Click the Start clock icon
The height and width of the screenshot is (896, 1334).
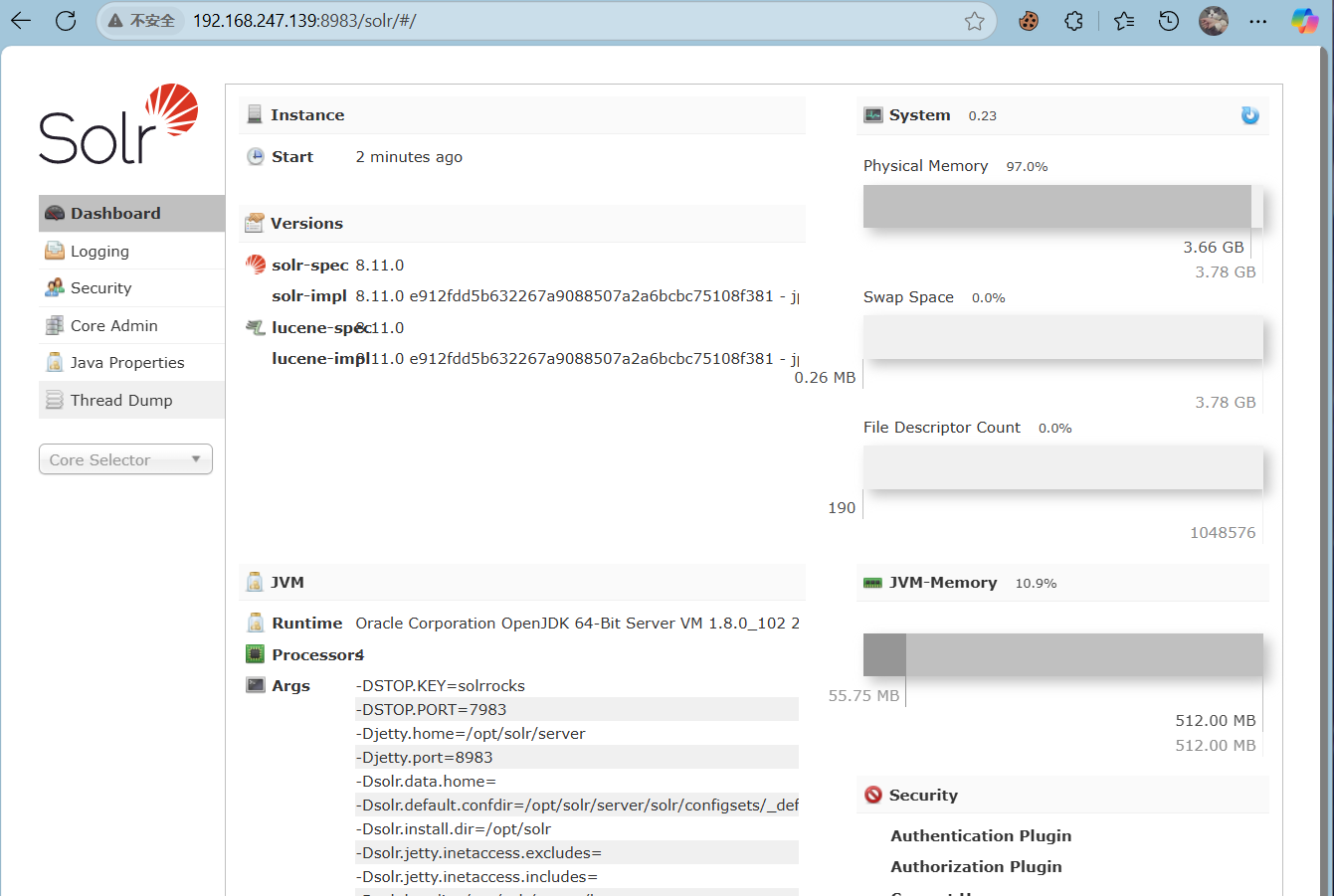(256, 156)
